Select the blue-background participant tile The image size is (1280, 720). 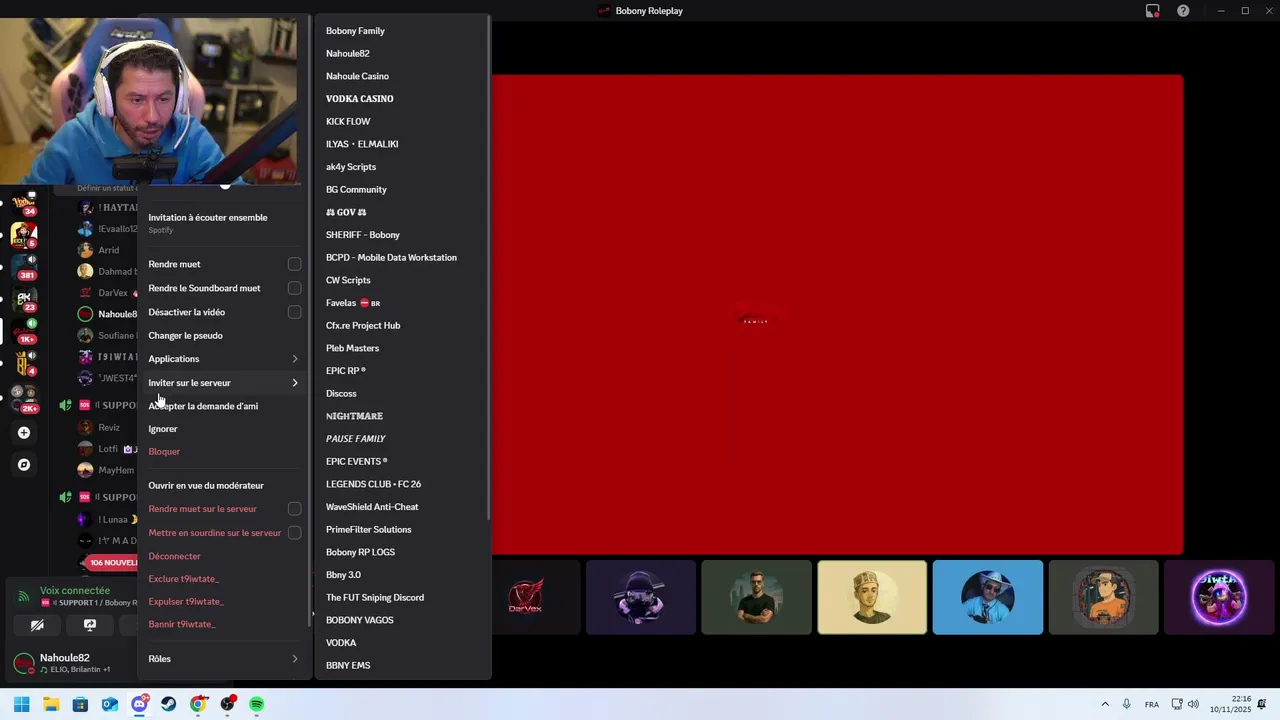tap(987, 597)
